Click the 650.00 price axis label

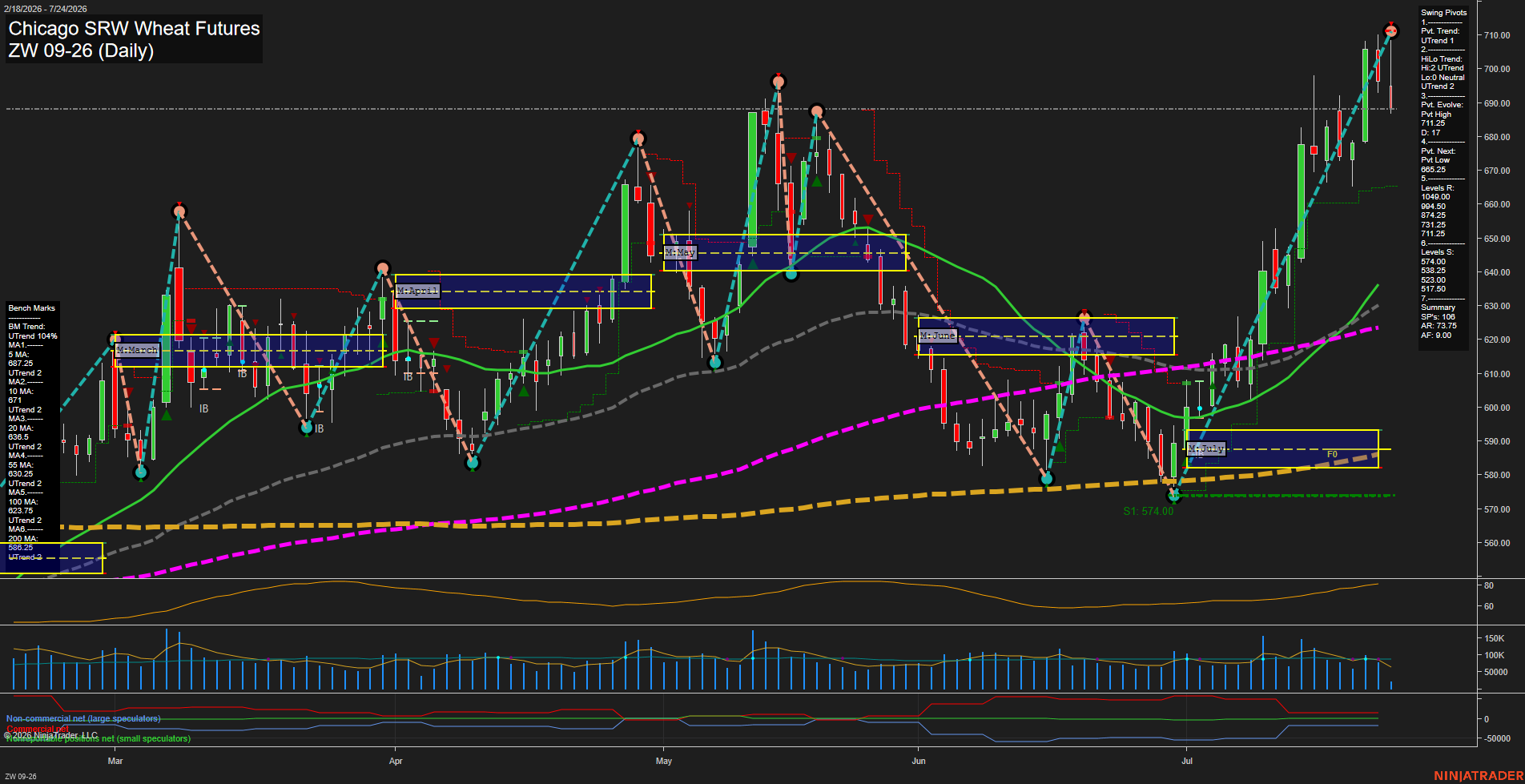[1497, 239]
